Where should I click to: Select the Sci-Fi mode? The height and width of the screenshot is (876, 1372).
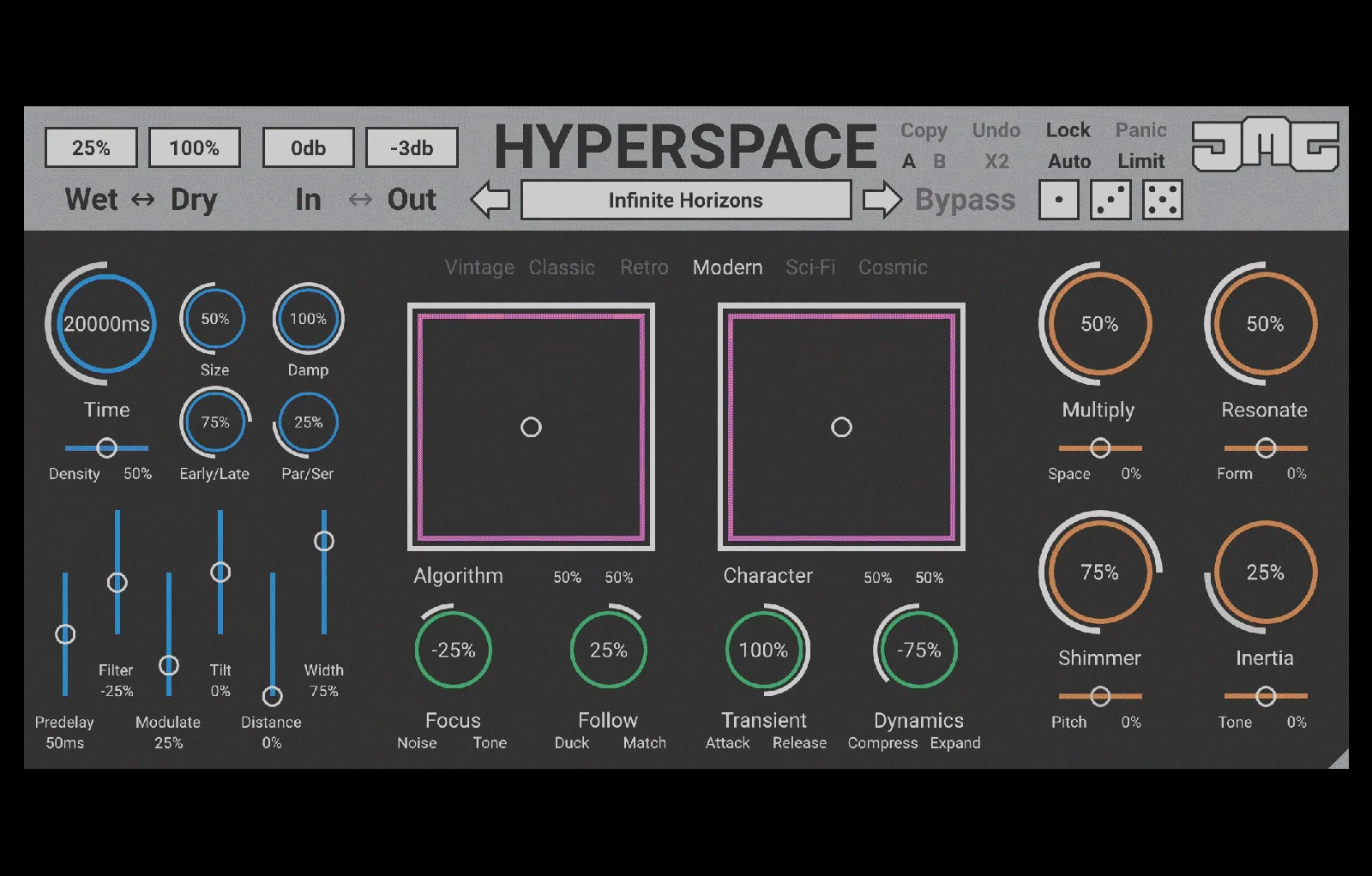(810, 267)
